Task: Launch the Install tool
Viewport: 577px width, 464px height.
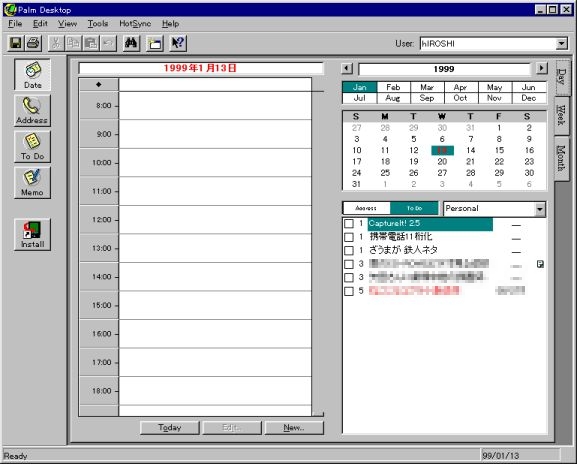Action: click(x=32, y=234)
